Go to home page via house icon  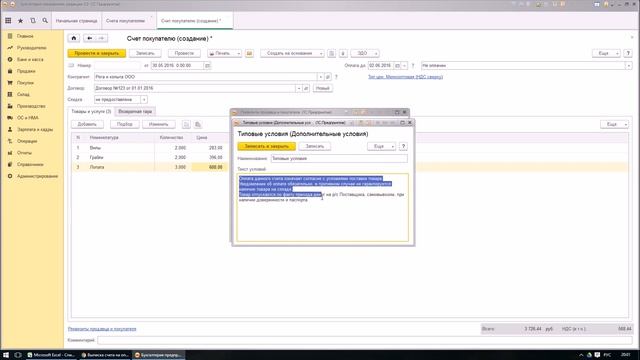tap(74, 38)
